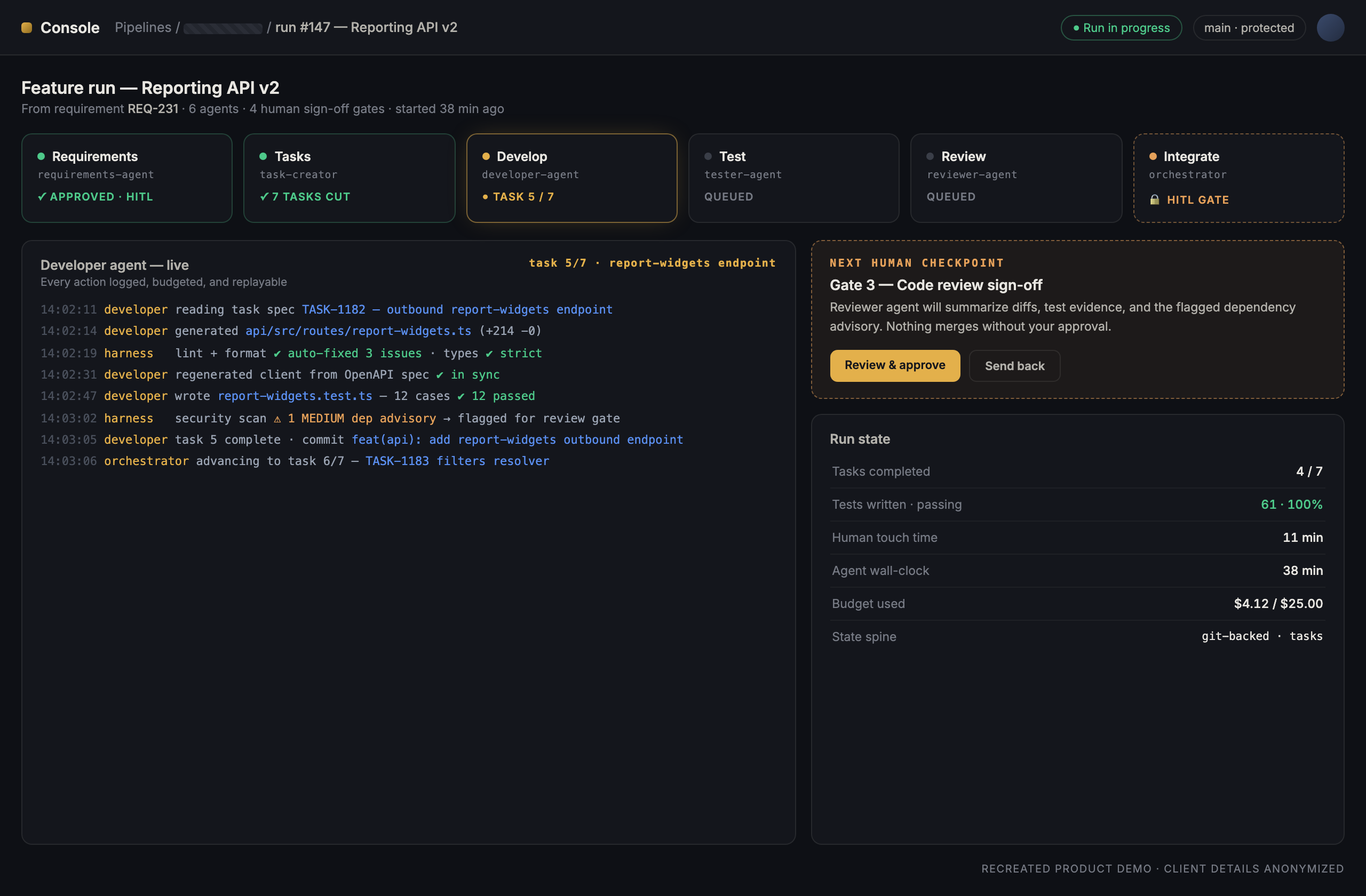
Task: Click the green status dot on Tasks
Action: pyautogui.click(x=263, y=156)
